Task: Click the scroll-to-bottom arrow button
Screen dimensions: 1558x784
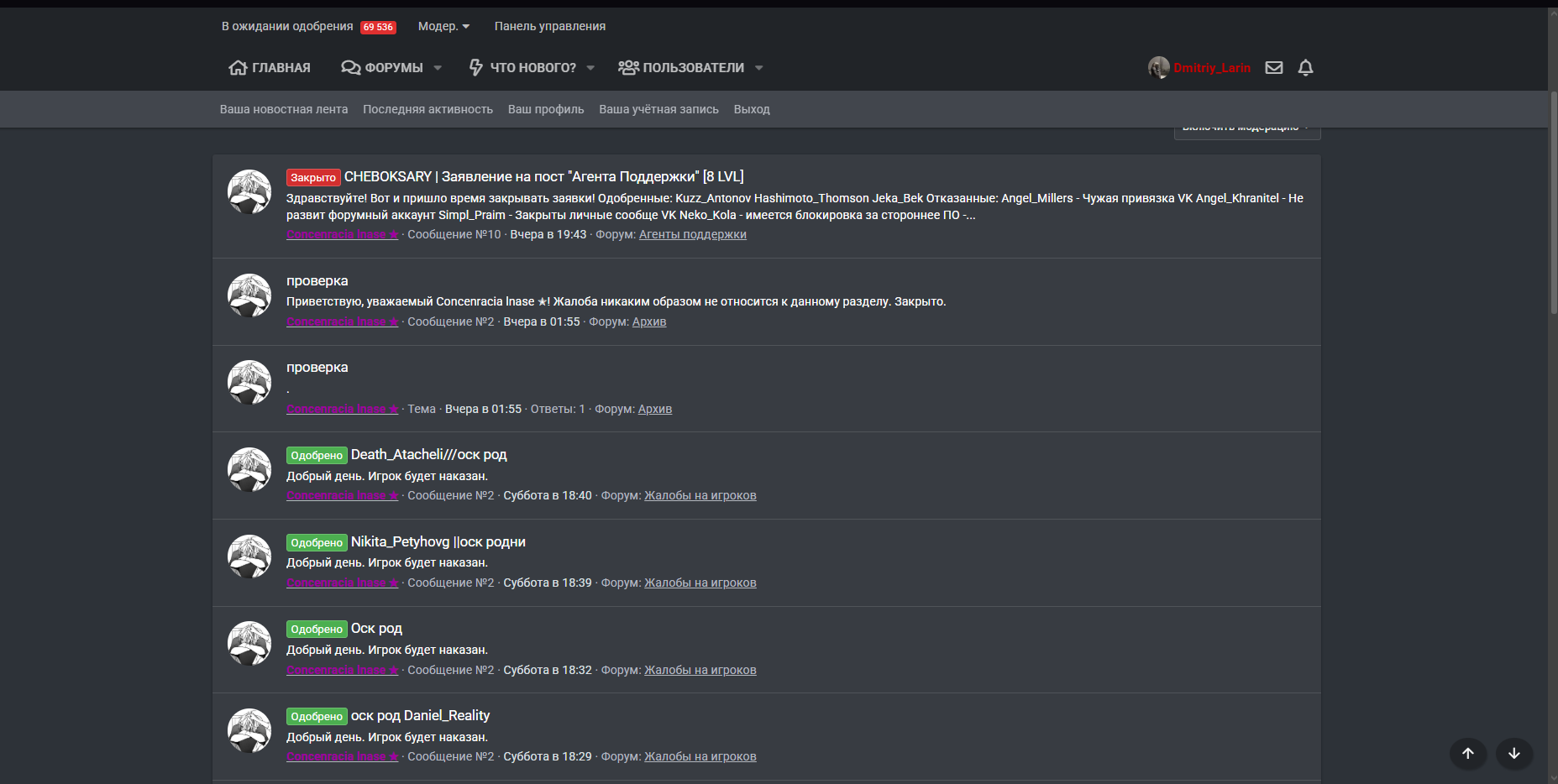Action: (1513, 753)
